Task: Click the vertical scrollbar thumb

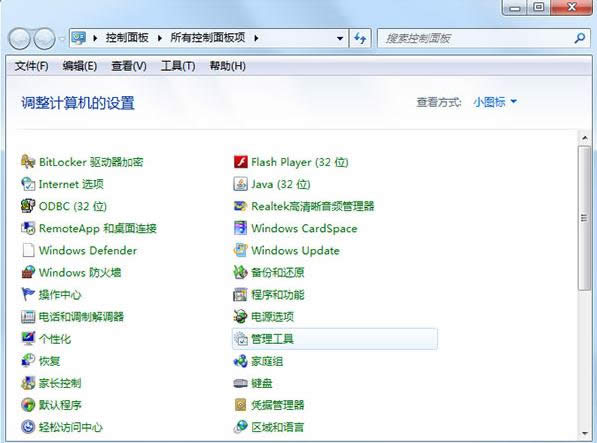Action: pos(584,218)
